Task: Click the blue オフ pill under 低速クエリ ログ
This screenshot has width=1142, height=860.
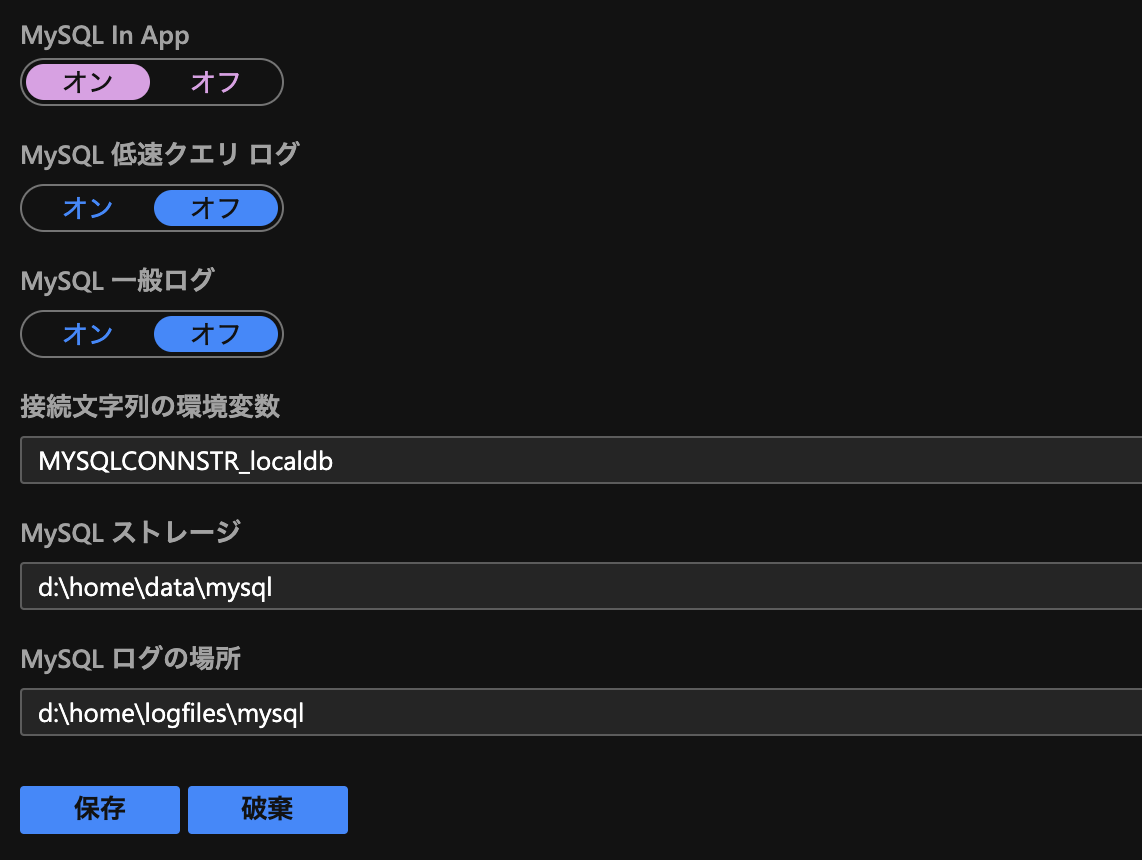Action: (218, 208)
